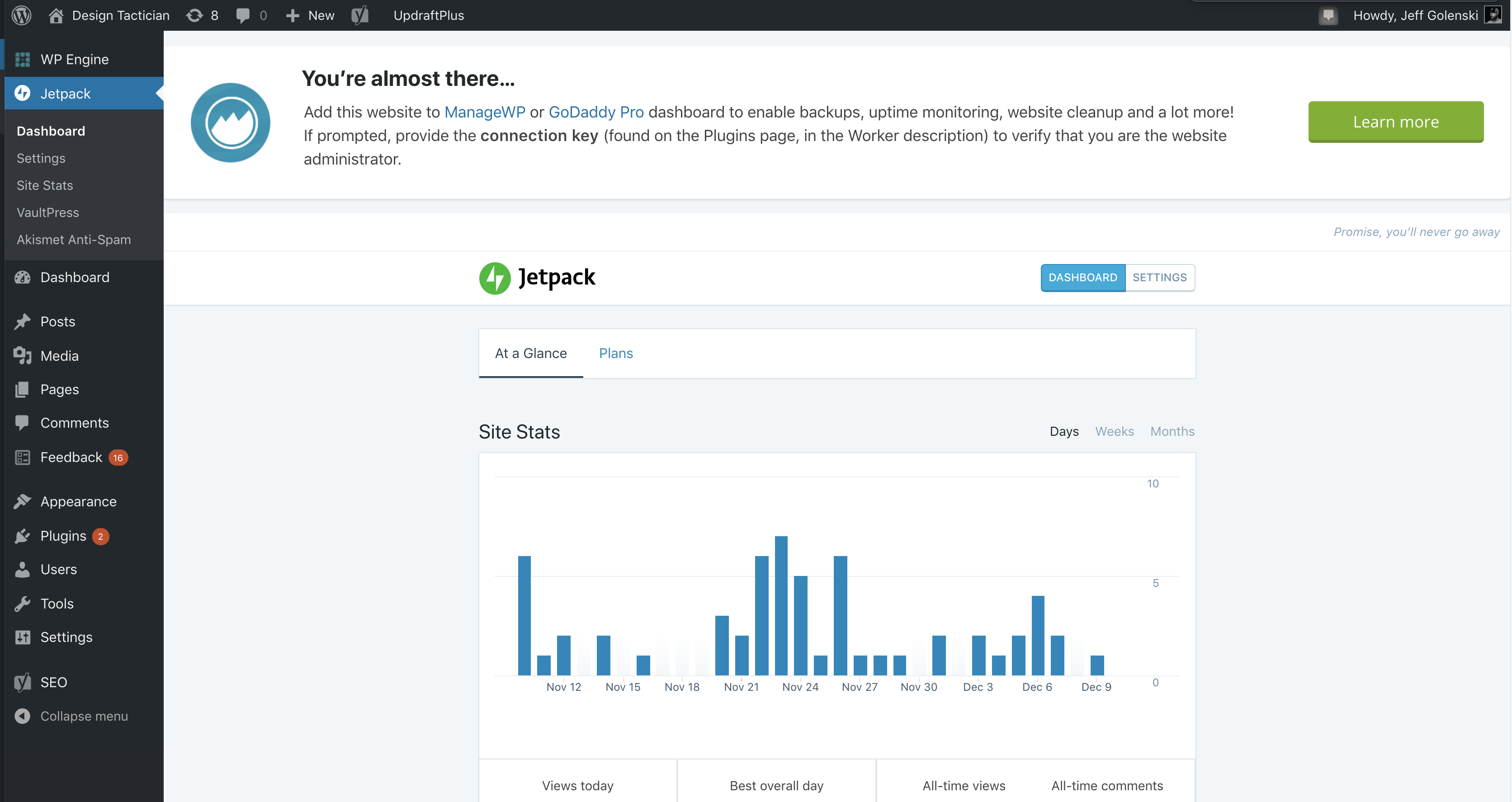The width and height of the screenshot is (1512, 802).
Task: Click the Dashboard gauge sidebar icon
Action: point(22,278)
